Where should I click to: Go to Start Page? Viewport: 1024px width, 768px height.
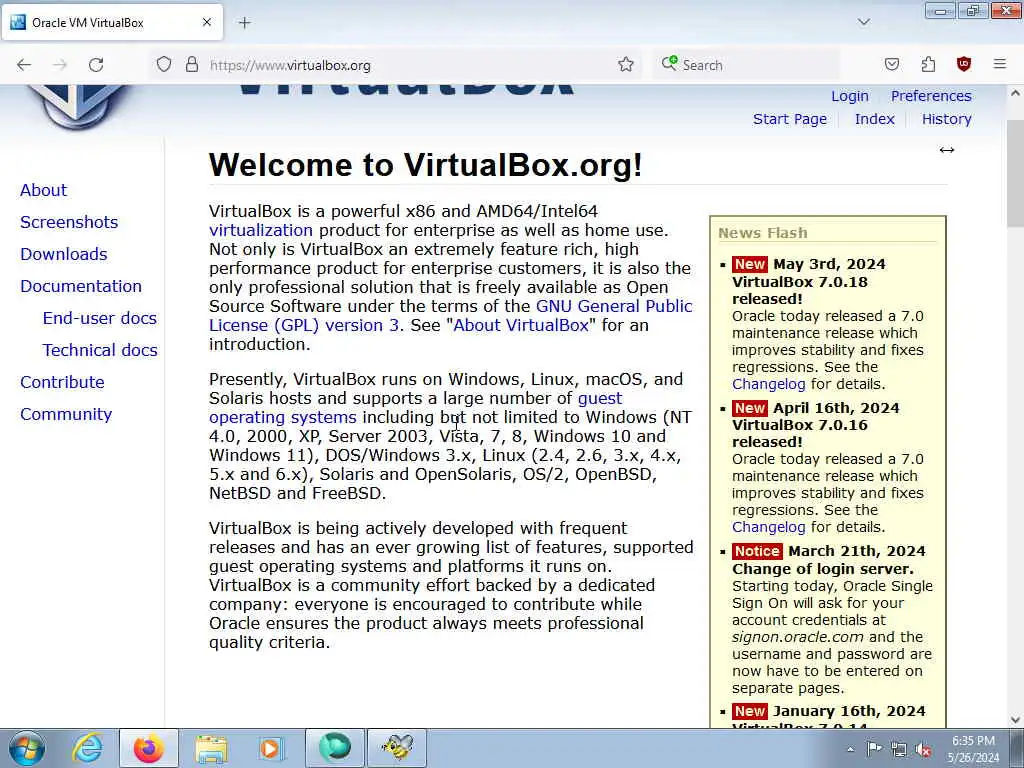(790, 119)
